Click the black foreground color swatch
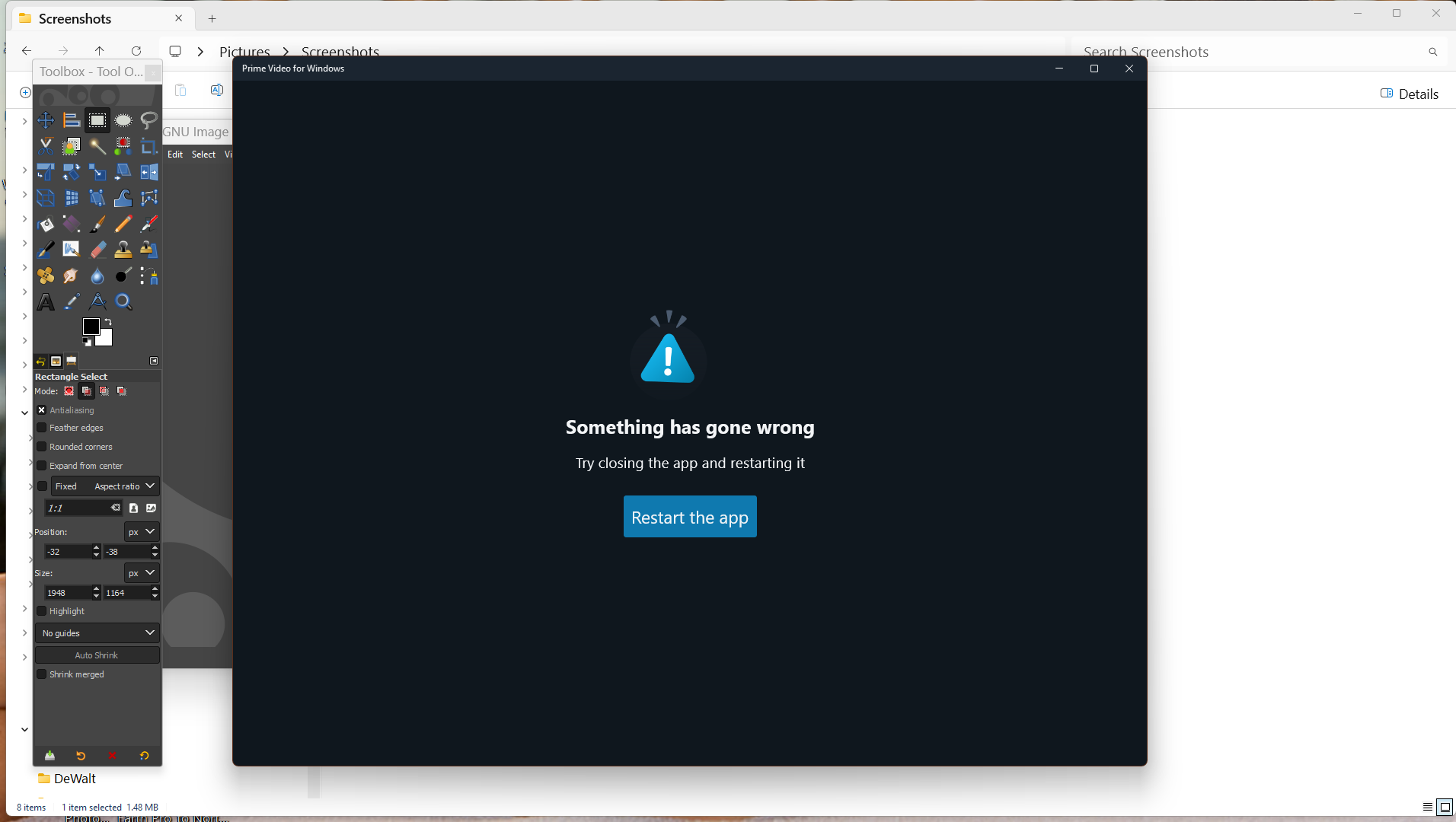Image resolution: width=1456 pixels, height=822 pixels. (91, 327)
